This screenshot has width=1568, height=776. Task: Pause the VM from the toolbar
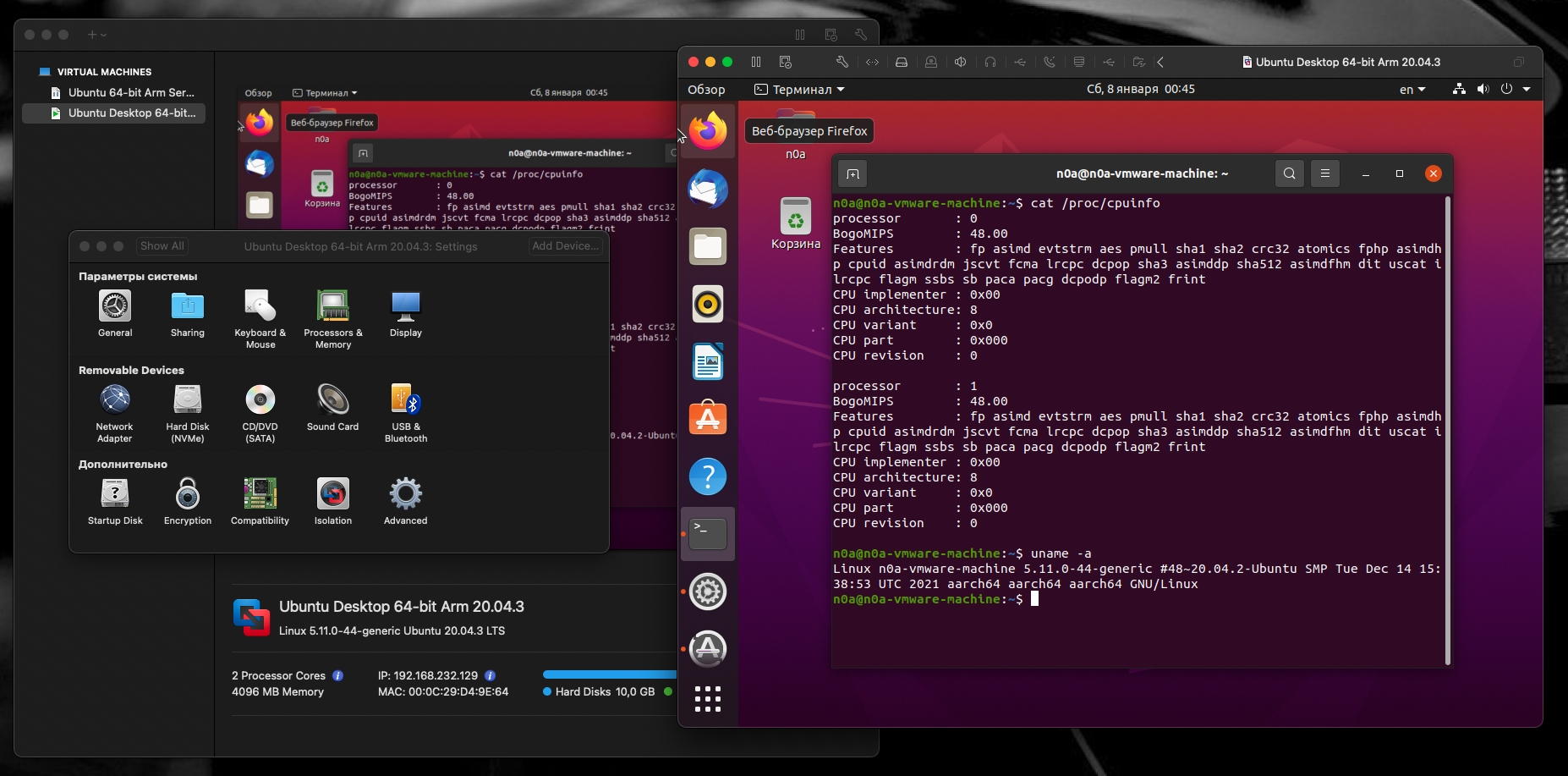click(756, 62)
